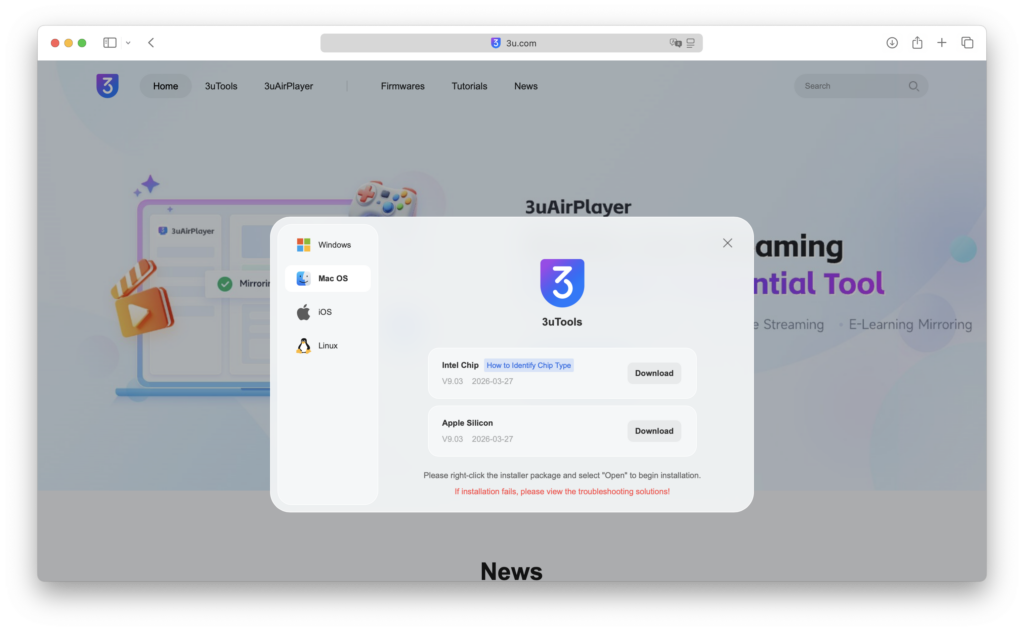The image size is (1024, 631).
Task: Click the News section heading
Action: [x=511, y=572]
